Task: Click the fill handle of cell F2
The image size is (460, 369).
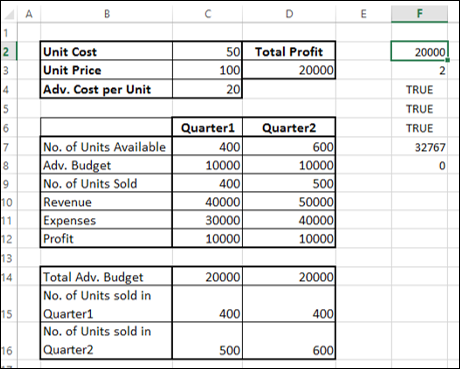Action: point(448,60)
